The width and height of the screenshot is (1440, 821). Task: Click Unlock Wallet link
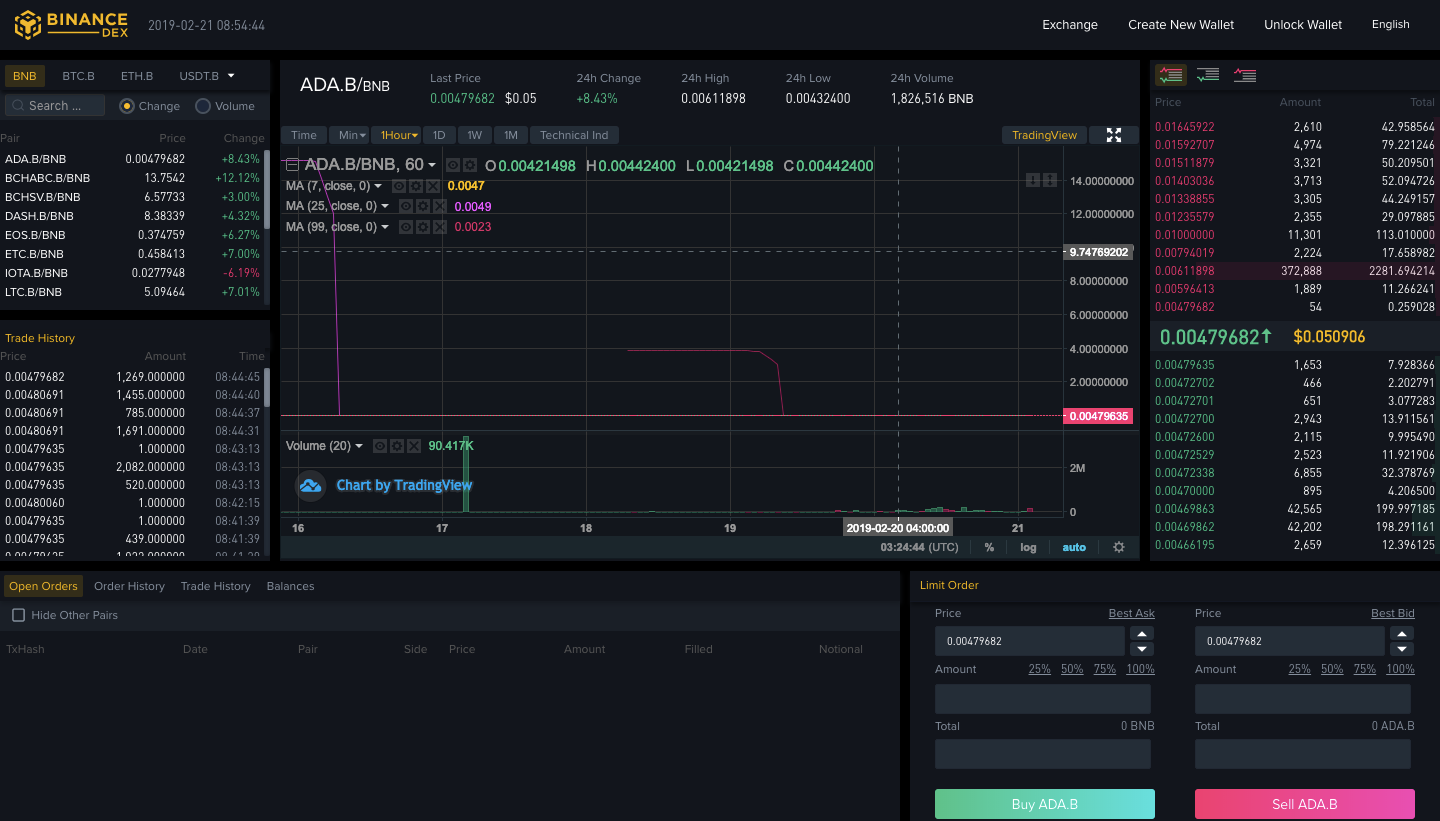click(x=1303, y=25)
